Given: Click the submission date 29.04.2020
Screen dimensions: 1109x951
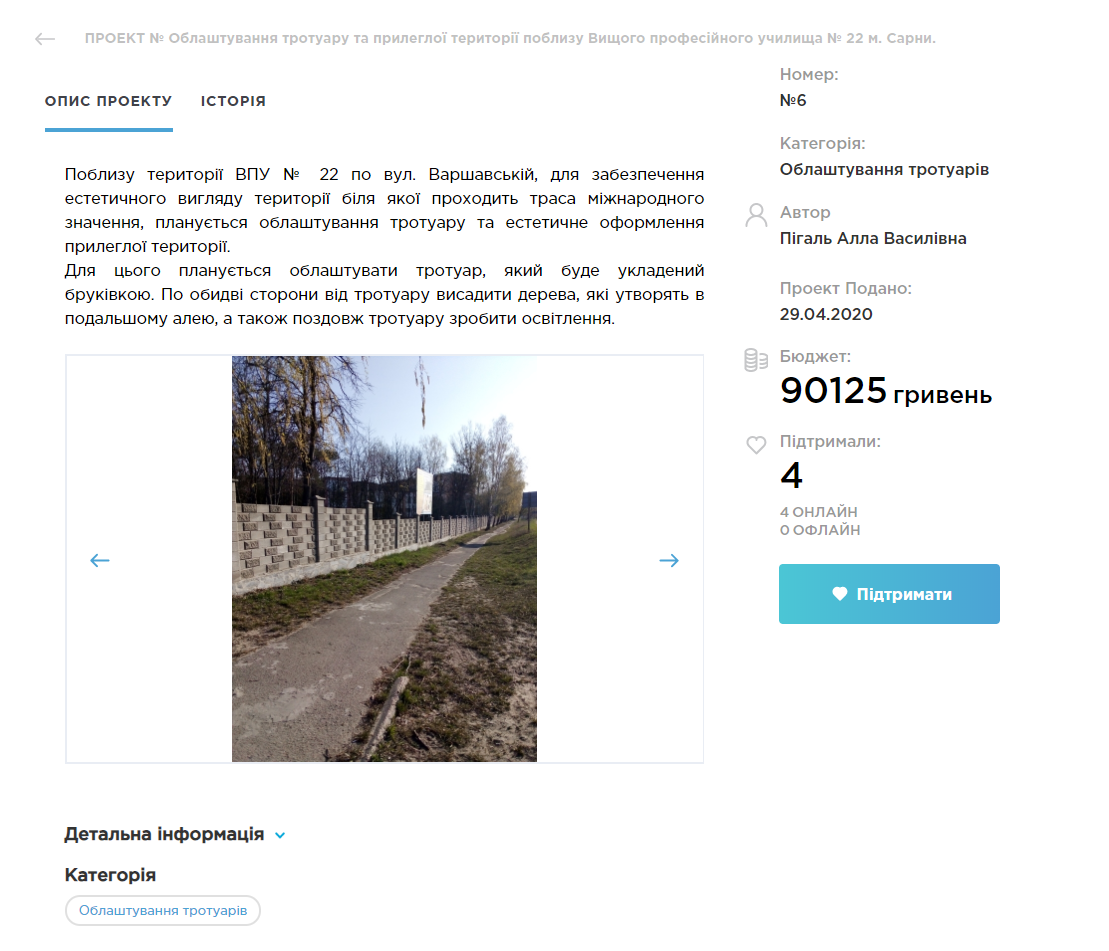Looking at the screenshot, I should [x=826, y=315].
